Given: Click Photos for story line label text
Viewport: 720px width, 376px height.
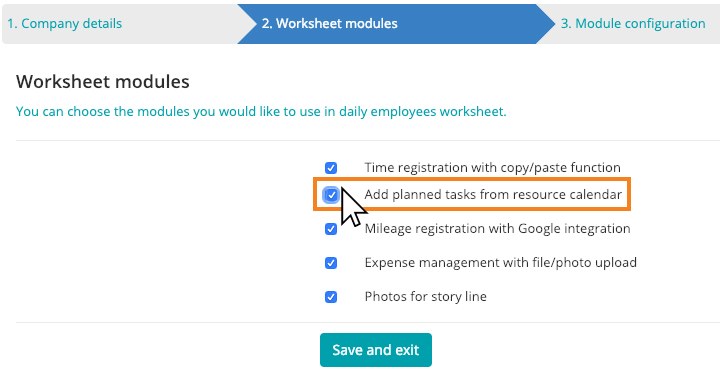Looking at the screenshot, I should tap(426, 297).
